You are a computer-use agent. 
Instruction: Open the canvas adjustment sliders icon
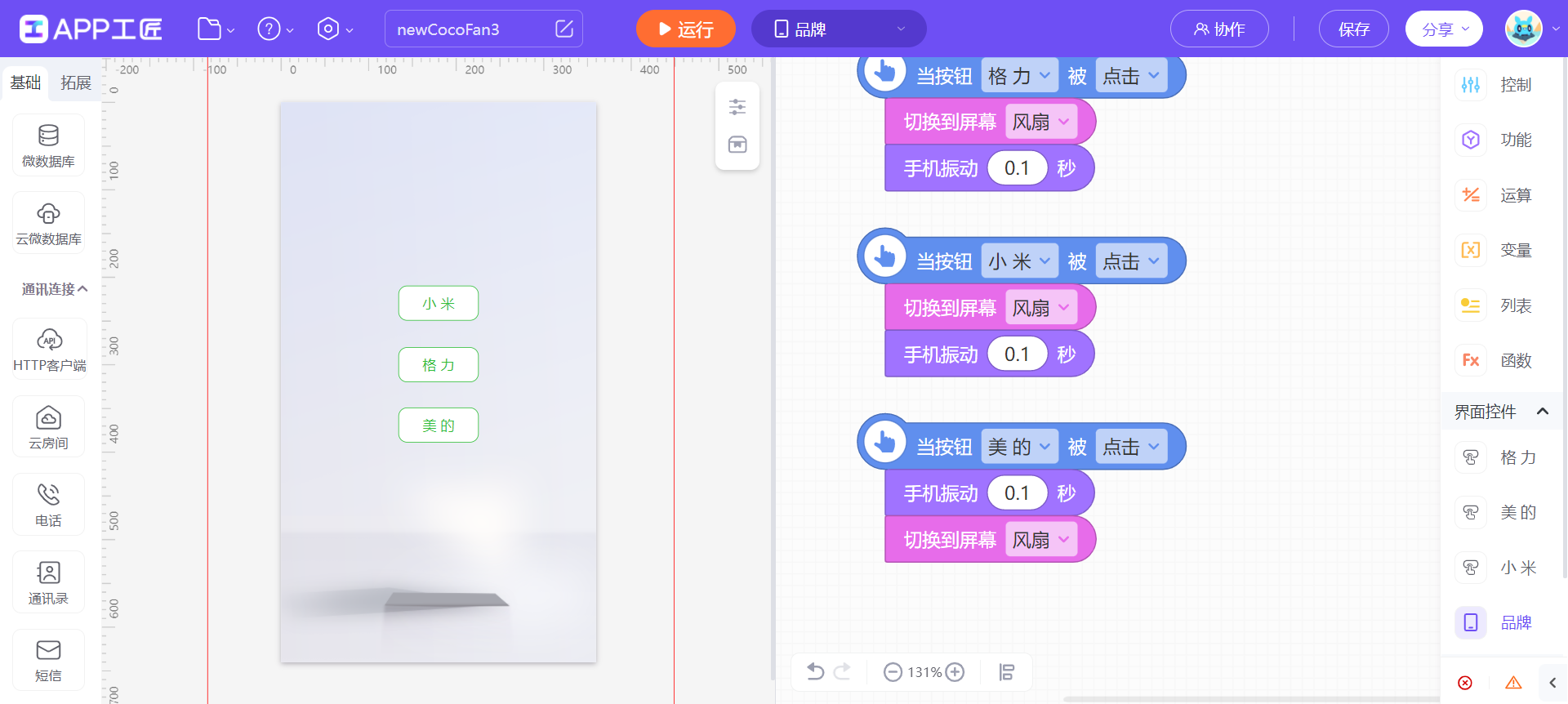point(737,107)
